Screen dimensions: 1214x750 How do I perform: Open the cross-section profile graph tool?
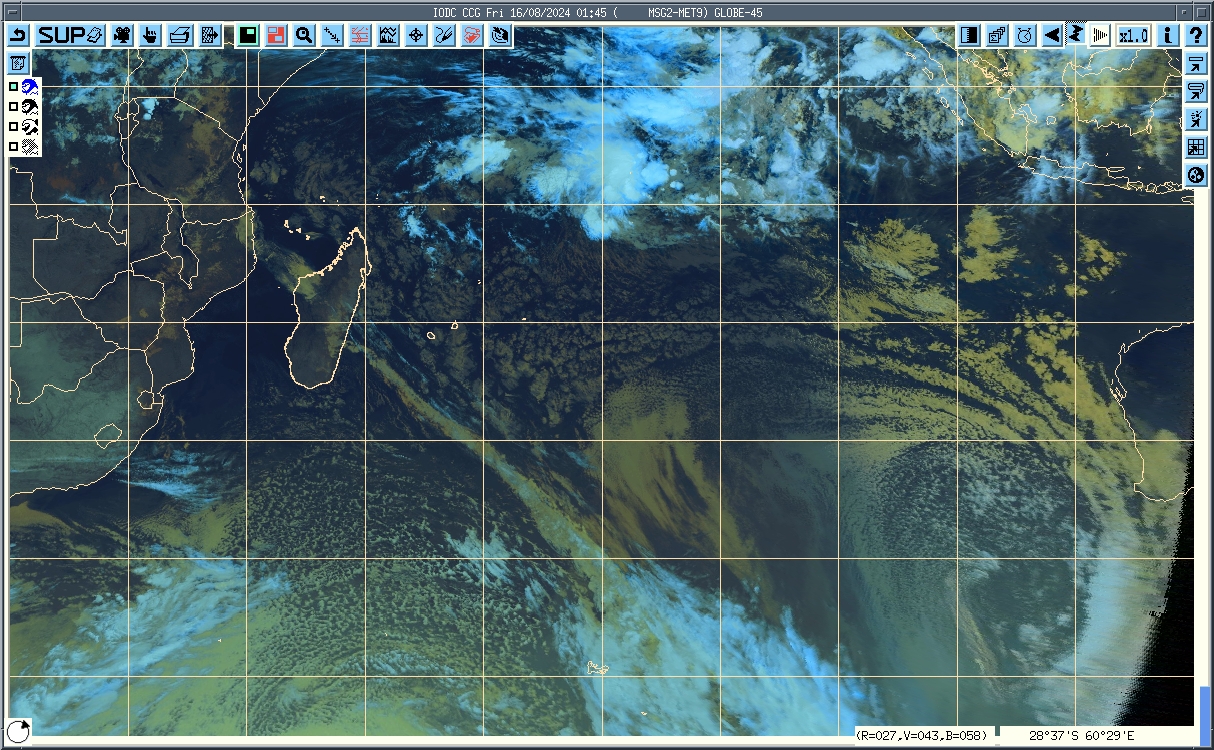(388, 35)
